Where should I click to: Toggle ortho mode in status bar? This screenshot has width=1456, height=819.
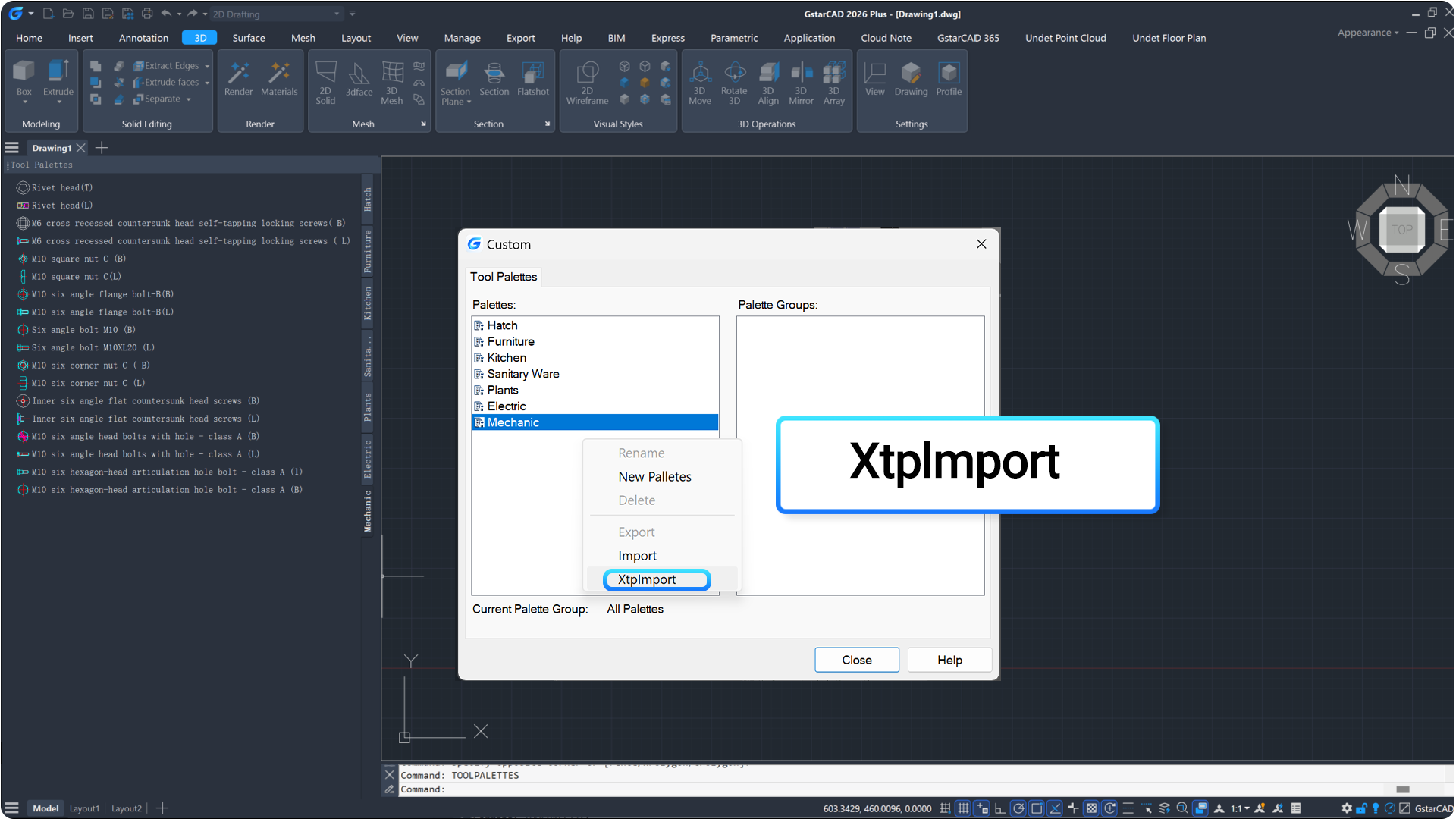tap(1000, 808)
